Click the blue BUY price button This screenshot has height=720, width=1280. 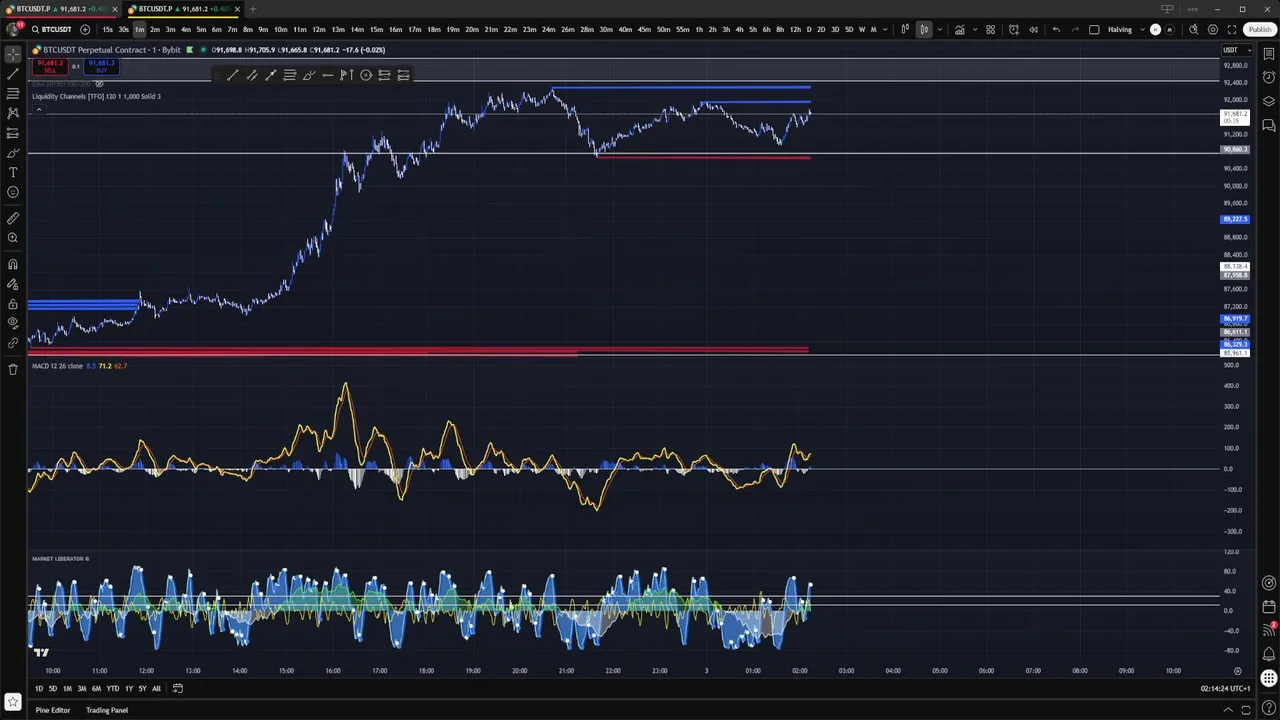click(x=101, y=66)
